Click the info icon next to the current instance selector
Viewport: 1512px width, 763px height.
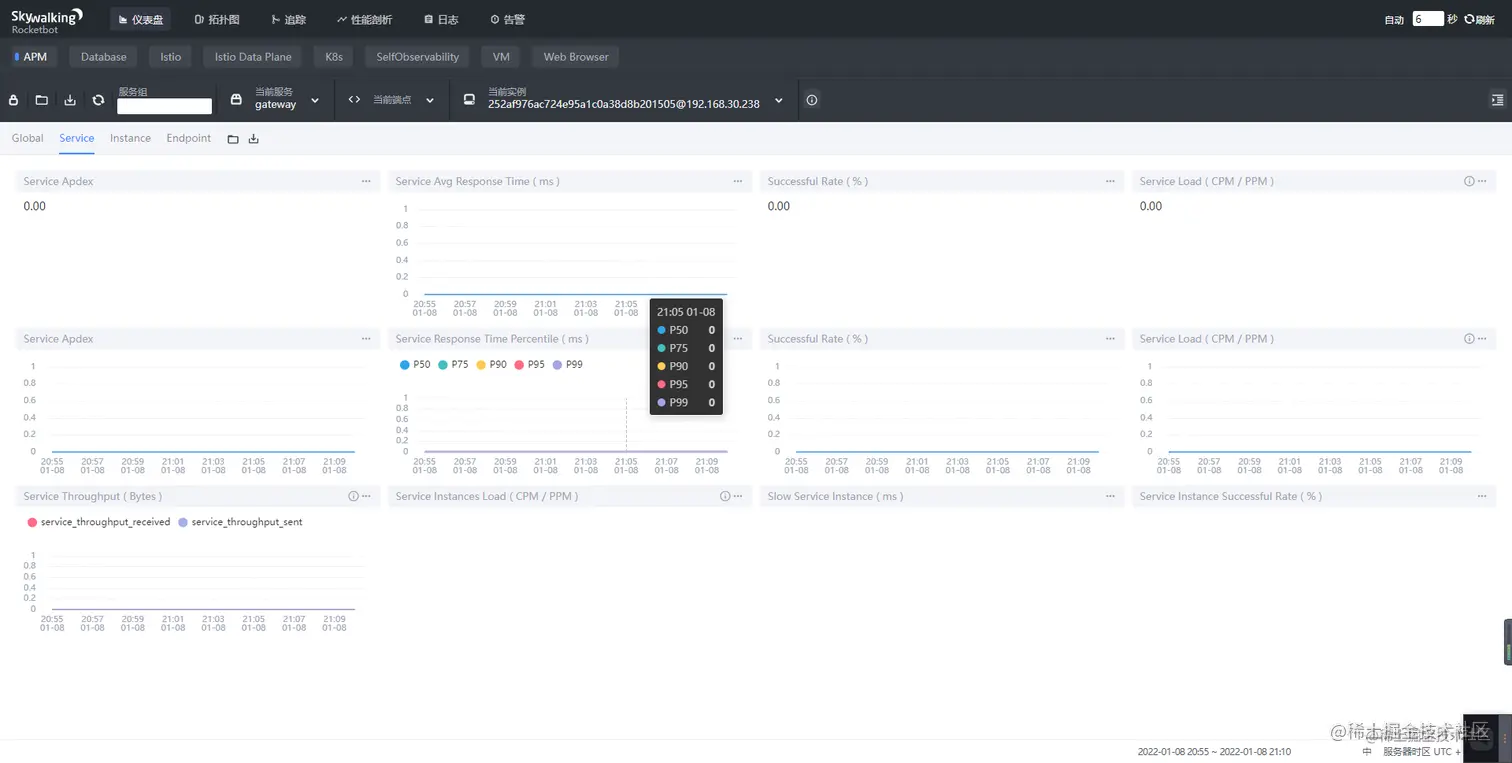click(812, 100)
